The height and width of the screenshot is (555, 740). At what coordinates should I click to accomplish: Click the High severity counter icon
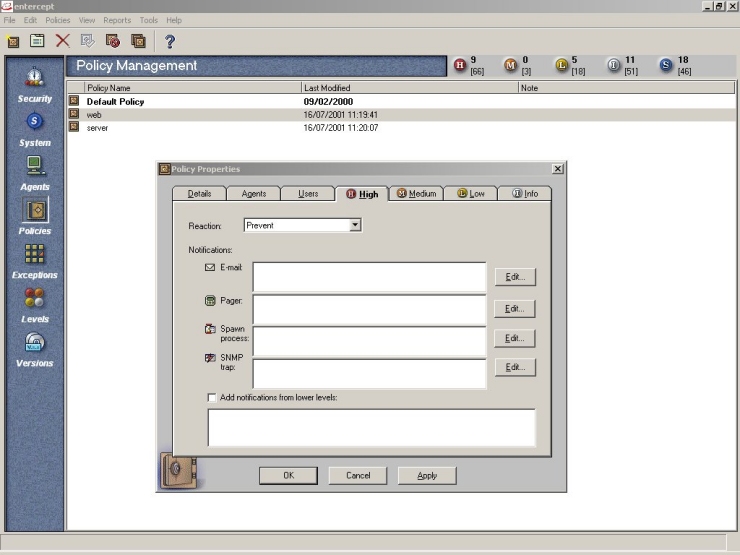point(460,65)
